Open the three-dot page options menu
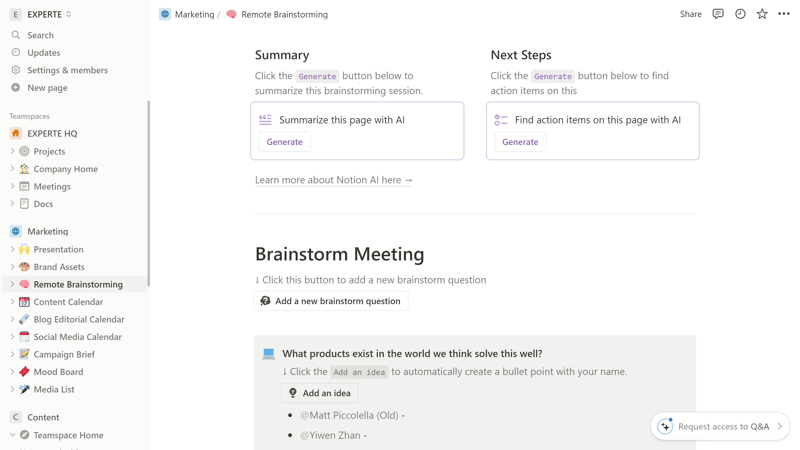Screen dimensions: 800x450 (784, 14)
